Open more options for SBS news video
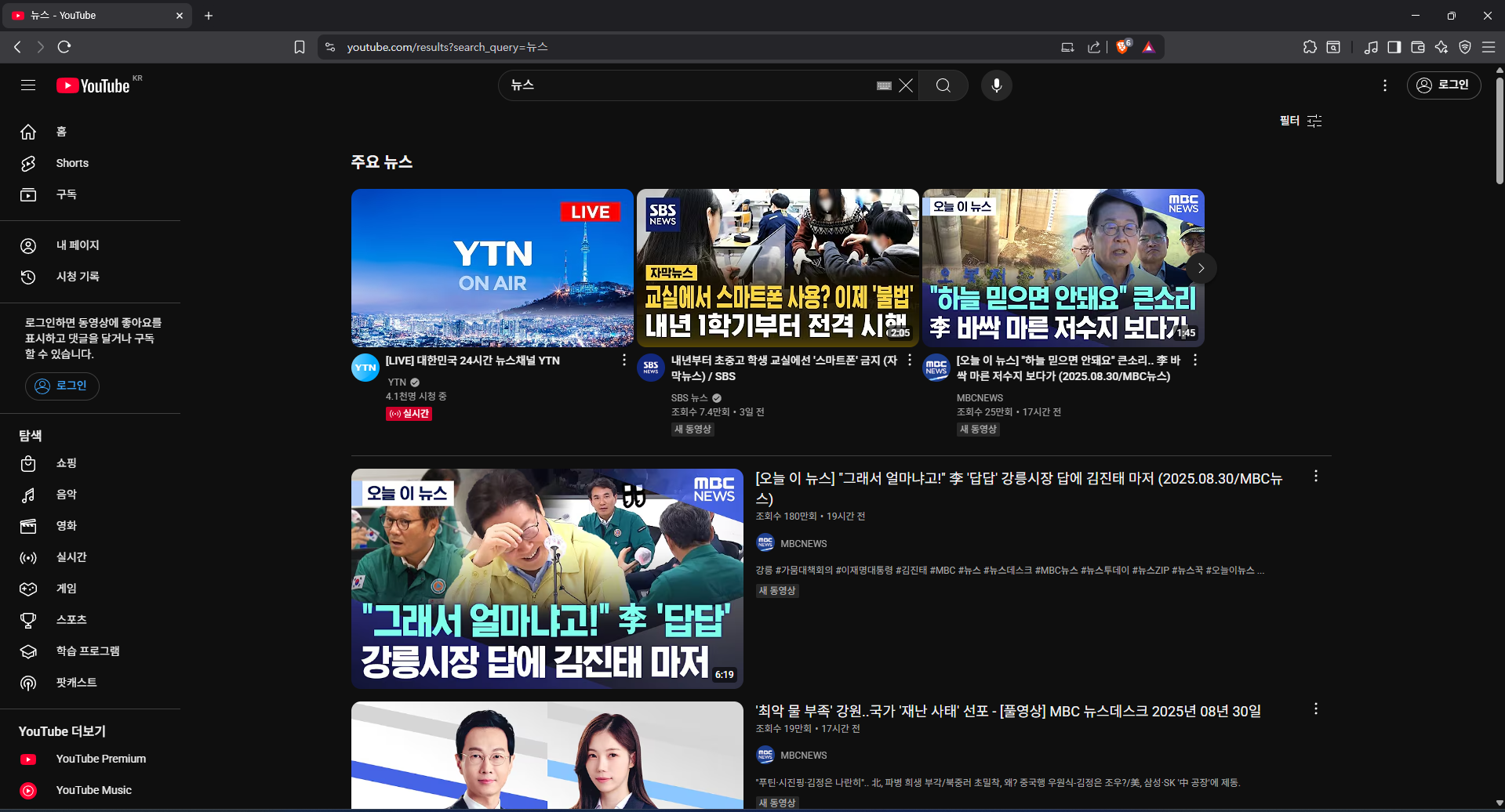Image resolution: width=1505 pixels, height=812 pixels. point(910,361)
